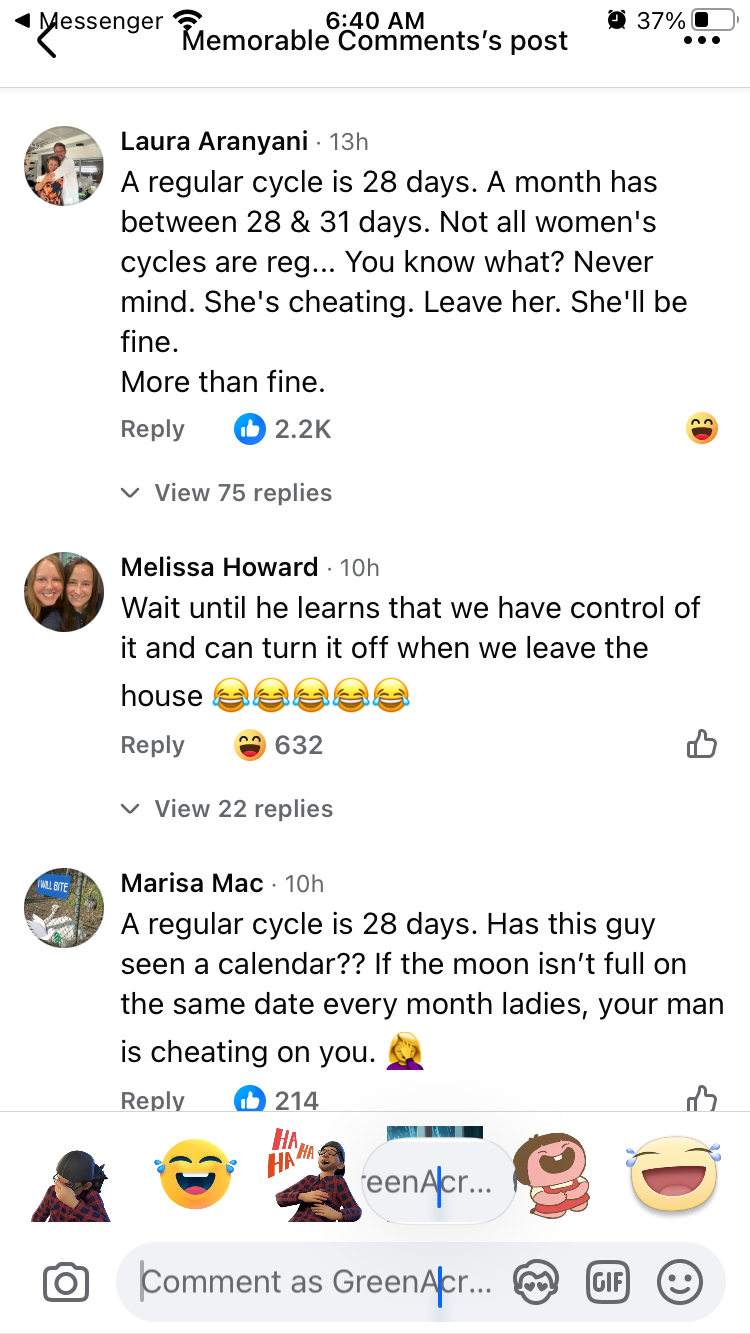Screen dimensions: 750x1334
Task: View the 2.2K reactions on Laura's comment
Action: (x=283, y=429)
